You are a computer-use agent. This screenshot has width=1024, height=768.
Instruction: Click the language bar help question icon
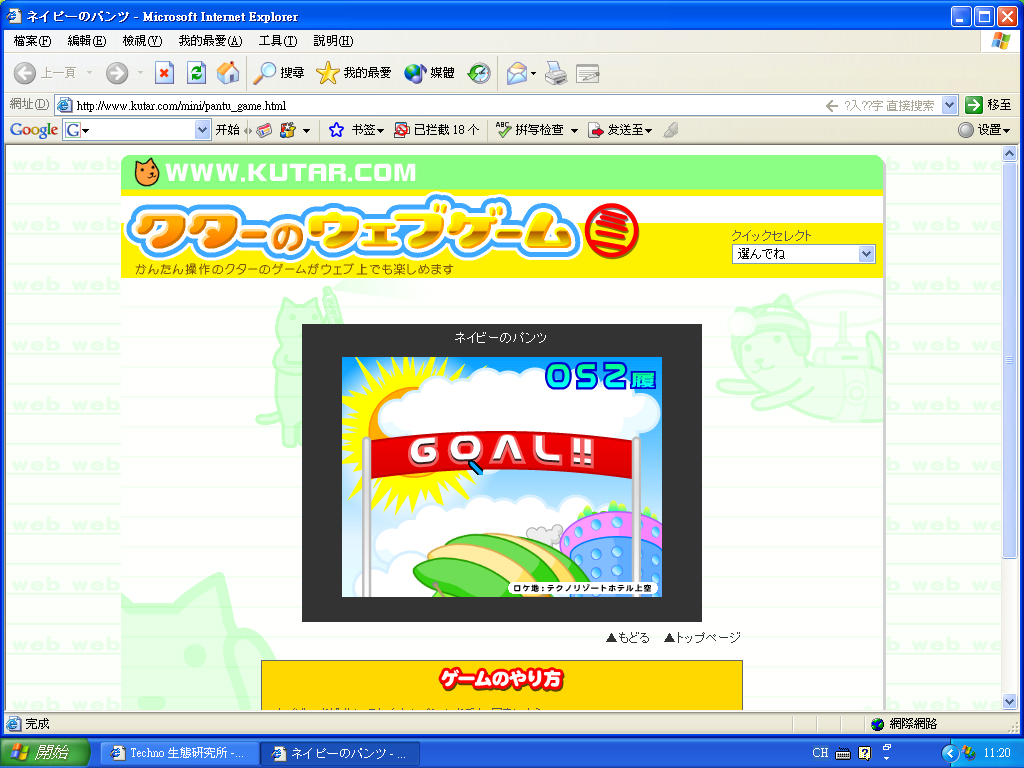(865, 754)
